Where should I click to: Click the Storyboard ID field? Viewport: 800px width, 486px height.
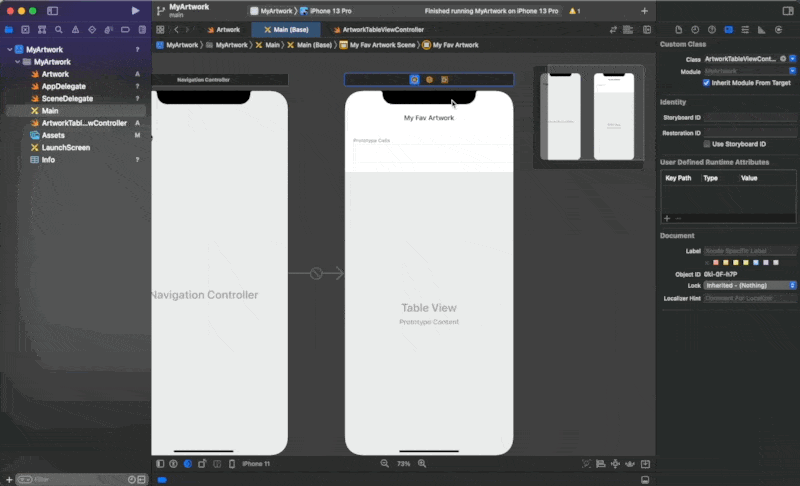point(750,117)
